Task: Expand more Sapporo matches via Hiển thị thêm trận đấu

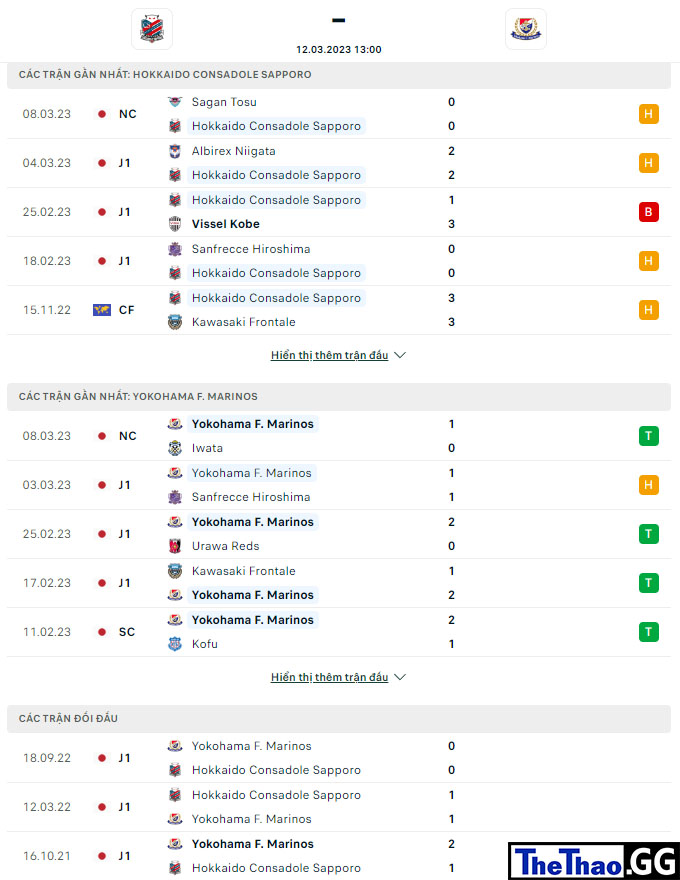Action: coord(330,355)
